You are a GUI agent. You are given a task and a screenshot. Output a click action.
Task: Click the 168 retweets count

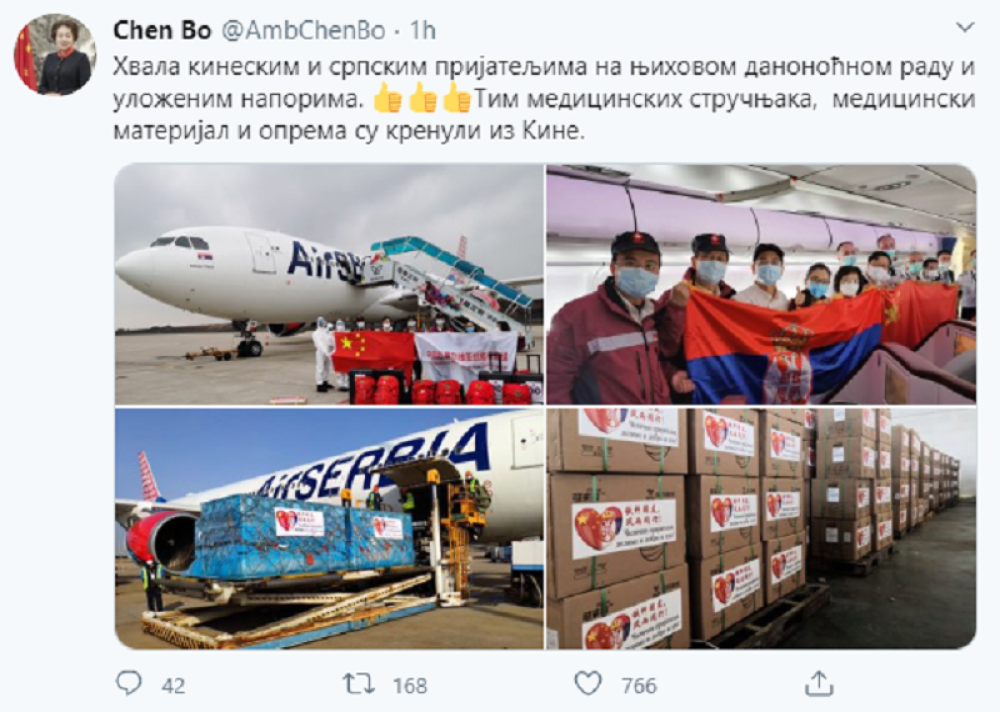click(409, 686)
